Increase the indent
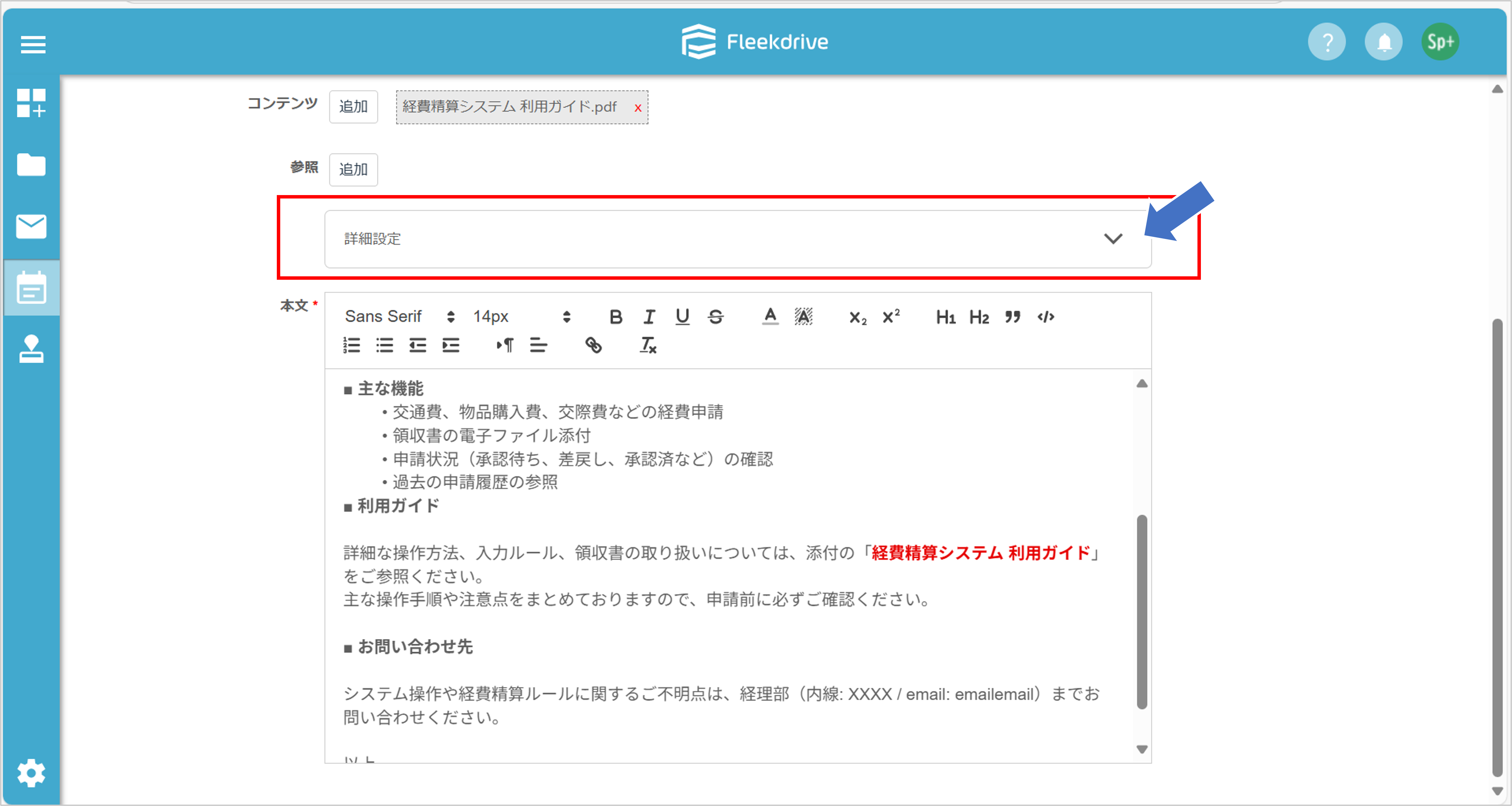Viewport: 1512px width, 806px height. 451,345
